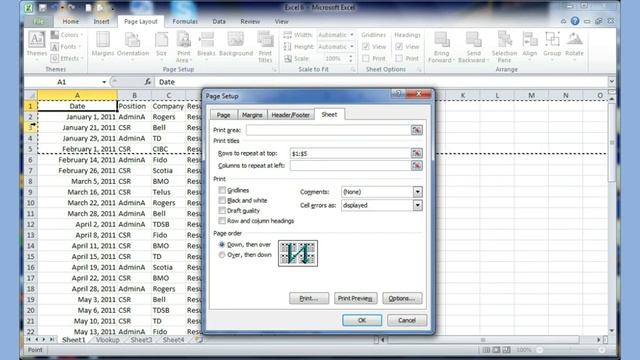Click the range selector icon for Rows to repeat
This screenshot has height=360, width=640.
(x=416, y=153)
